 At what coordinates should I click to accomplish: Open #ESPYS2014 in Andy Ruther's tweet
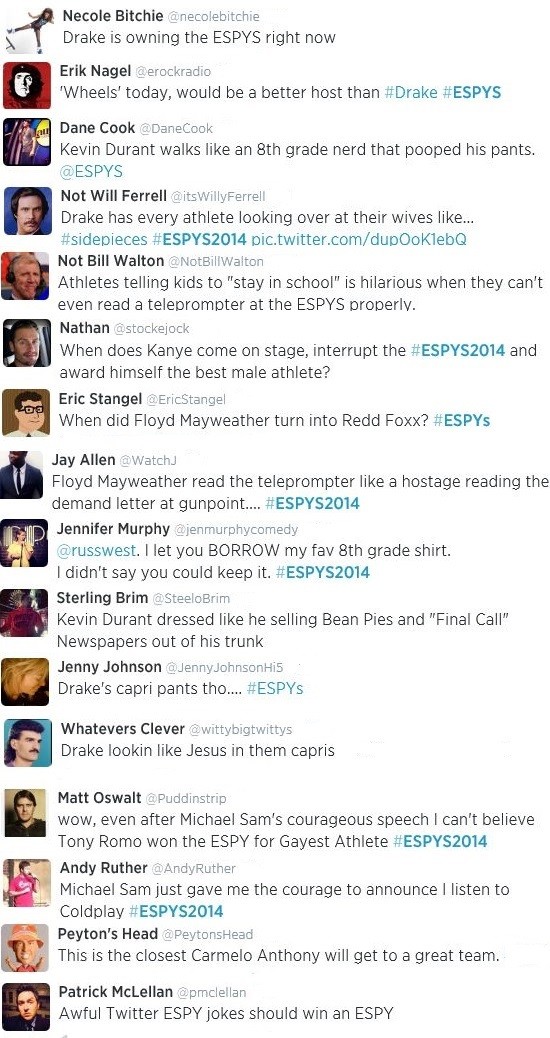(176, 912)
